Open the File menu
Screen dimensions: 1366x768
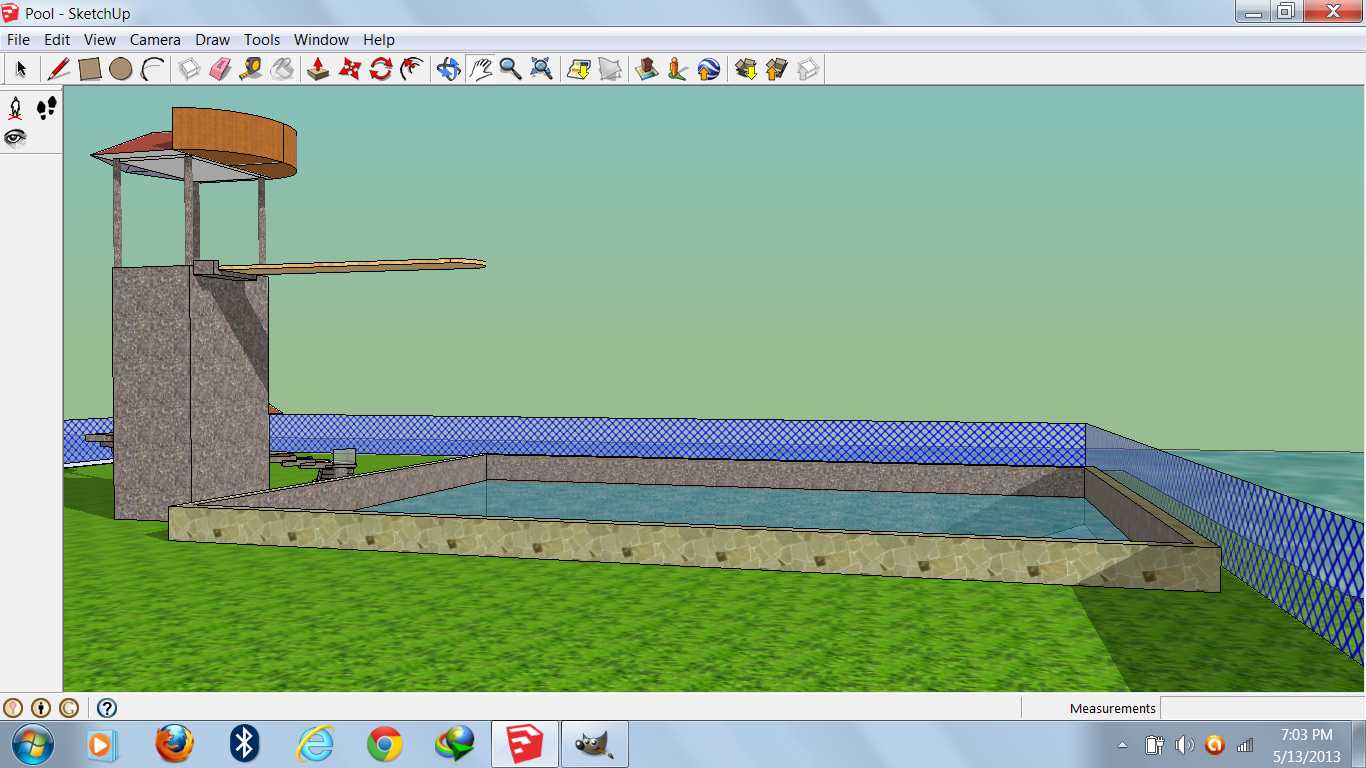click(18, 40)
